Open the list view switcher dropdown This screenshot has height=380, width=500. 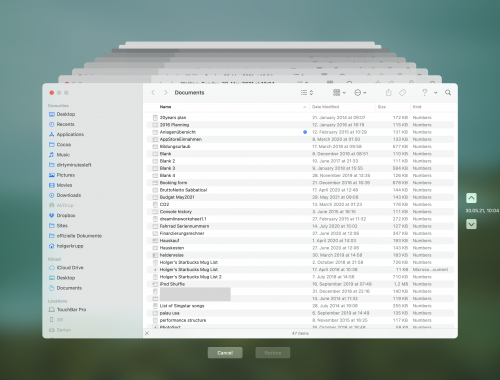click(307, 93)
